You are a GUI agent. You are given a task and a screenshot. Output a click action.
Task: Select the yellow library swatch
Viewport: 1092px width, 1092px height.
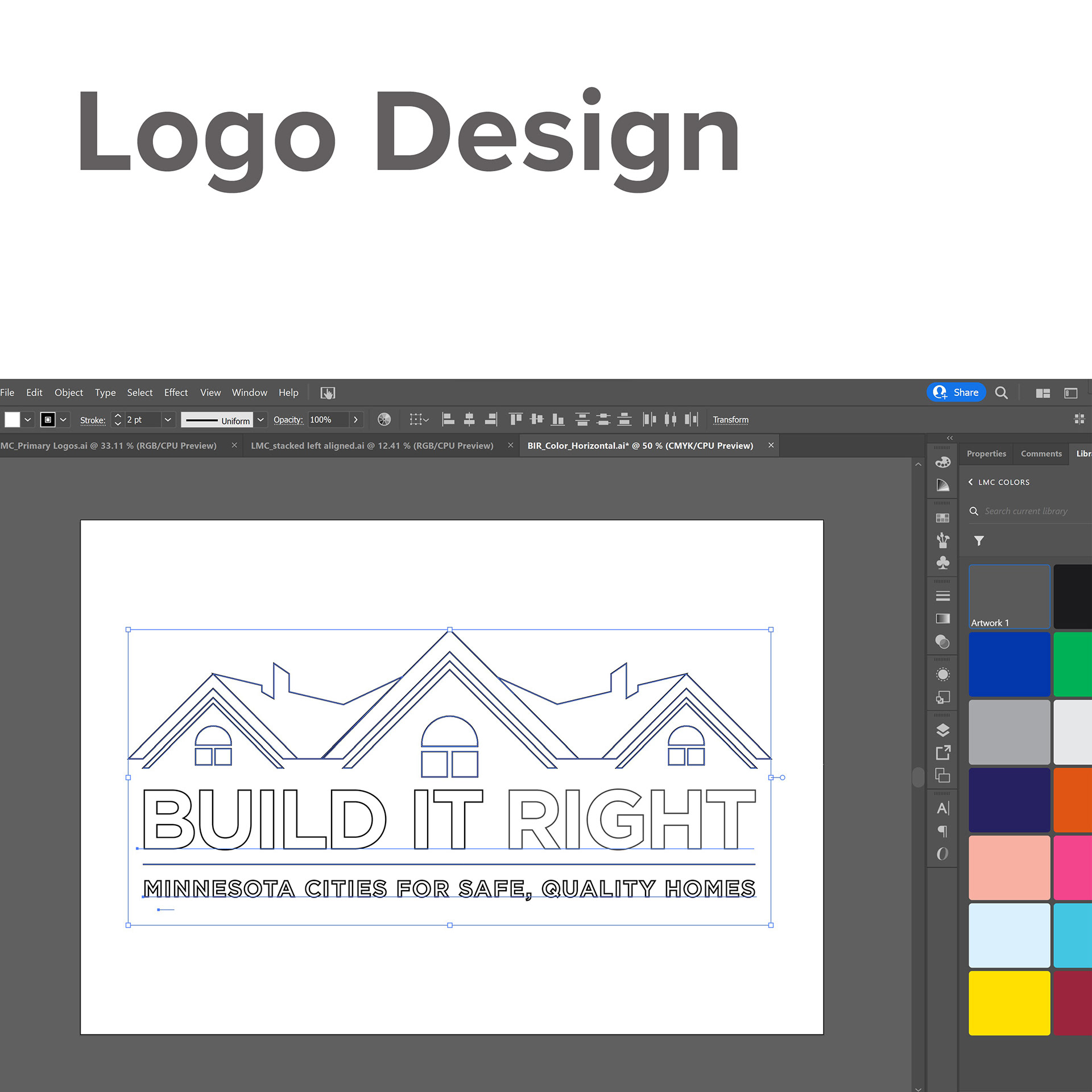[1009, 1003]
